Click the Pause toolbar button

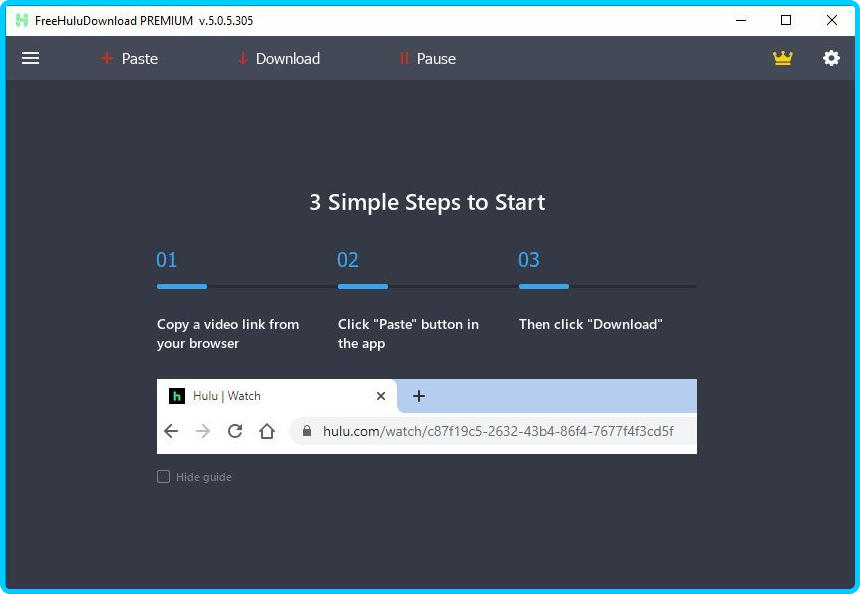click(427, 59)
